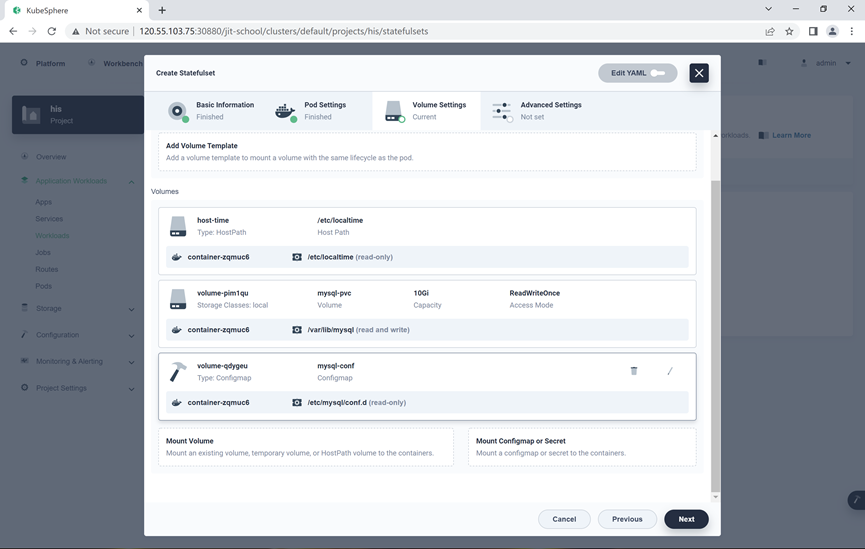Image resolution: width=865 pixels, height=549 pixels.
Task: Click the mount path icon for /etc/mysql/conf.d
Action: pos(297,403)
